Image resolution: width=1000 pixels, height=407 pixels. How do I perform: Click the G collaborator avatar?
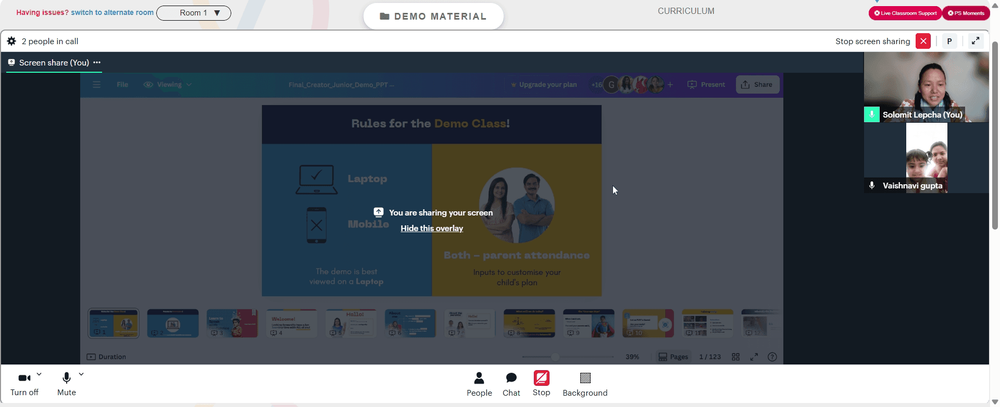tap(611, 84)
